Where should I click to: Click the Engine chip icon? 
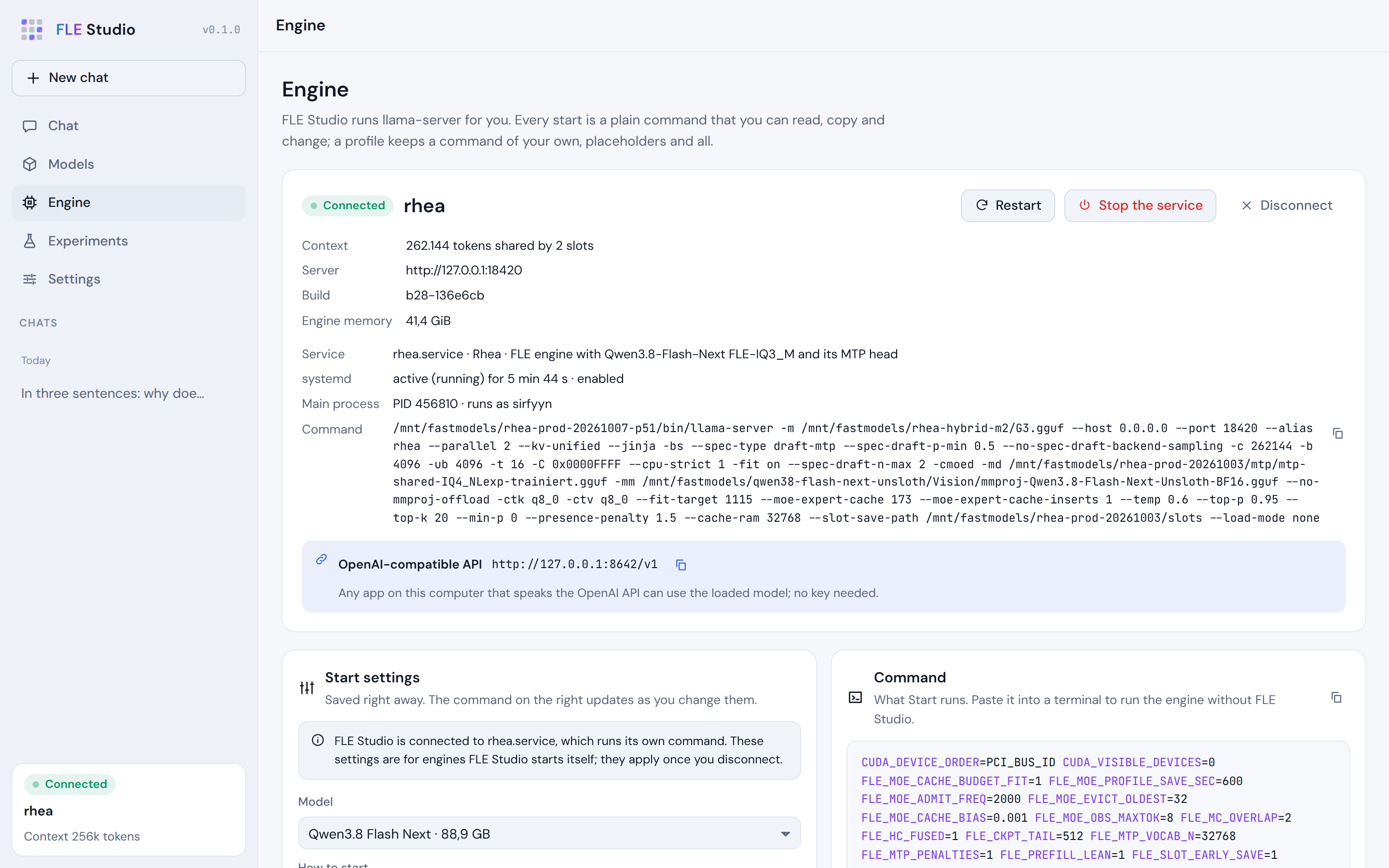(x=30, y=202)
